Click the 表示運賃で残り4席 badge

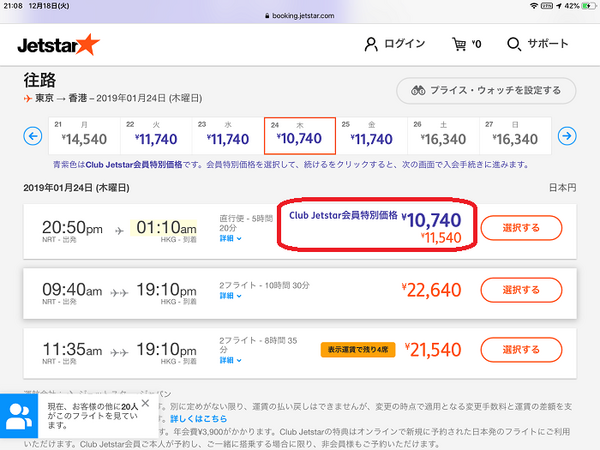(358, 350)
